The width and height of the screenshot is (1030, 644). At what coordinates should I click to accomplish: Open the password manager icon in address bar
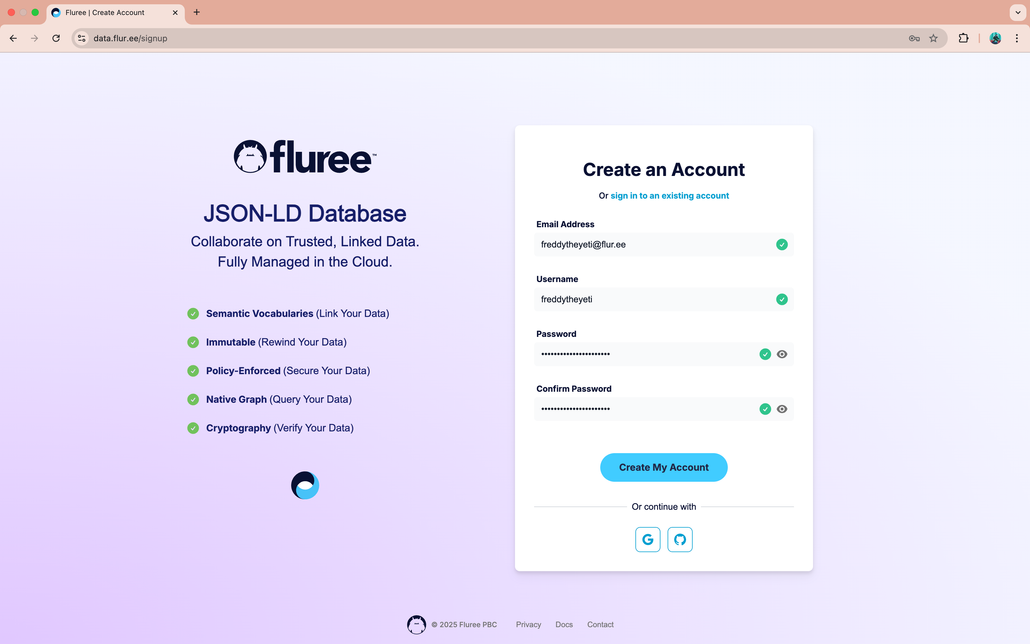[913, 38]
